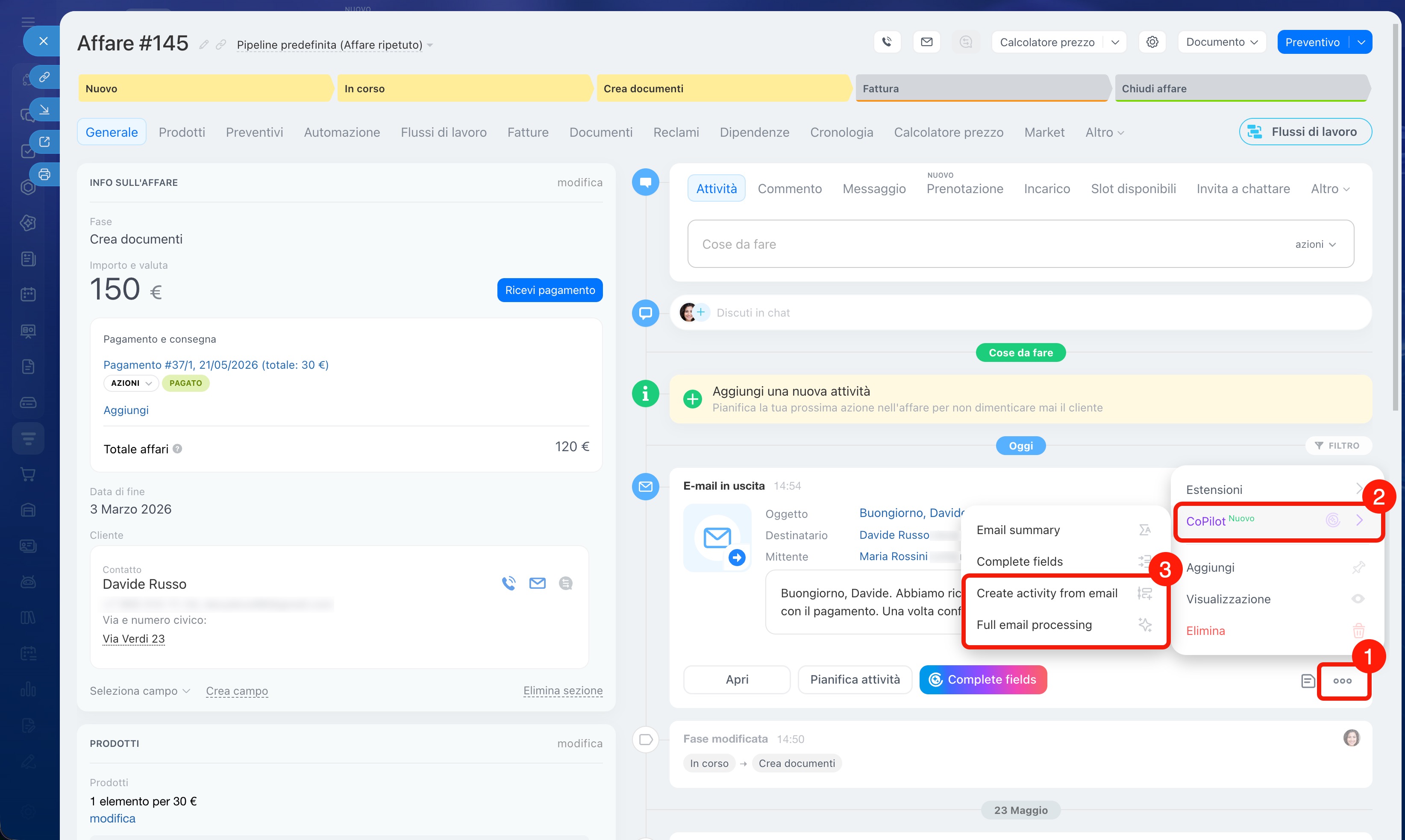Screen dimensions: 1405x840
Task: Open the email envelope icon in header
Action: (x=927, y=42)
